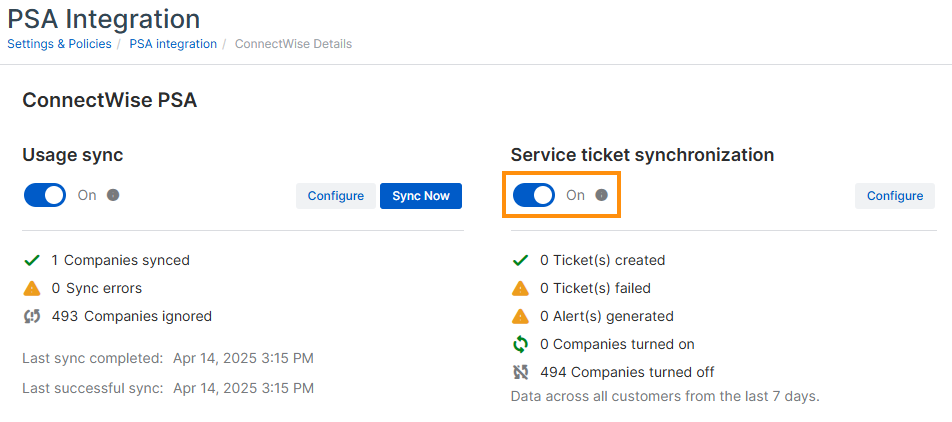
Task: Click the Companies turned off icon
Action: pyautogui.click(x=520, y=372)
